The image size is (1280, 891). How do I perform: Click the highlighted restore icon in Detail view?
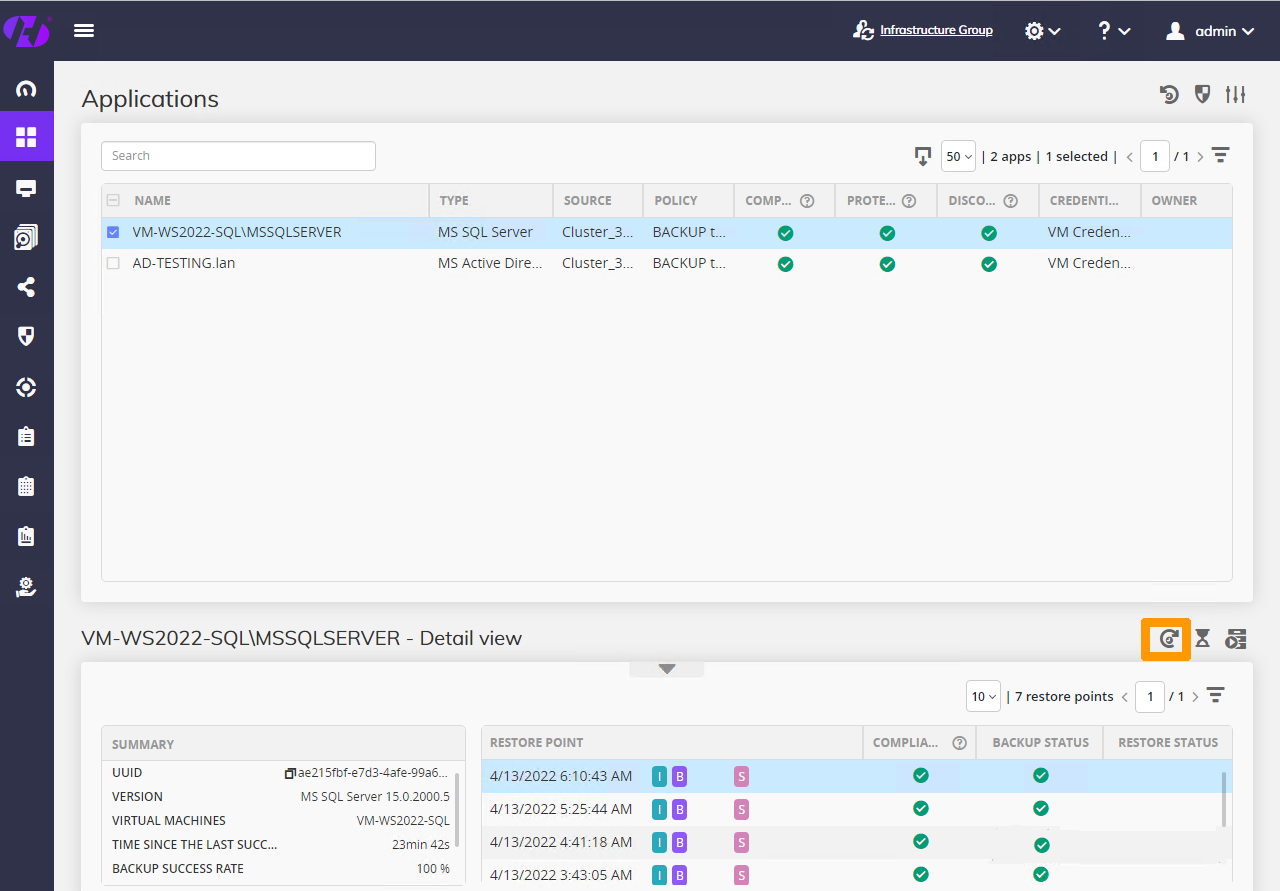[1165, 638]
